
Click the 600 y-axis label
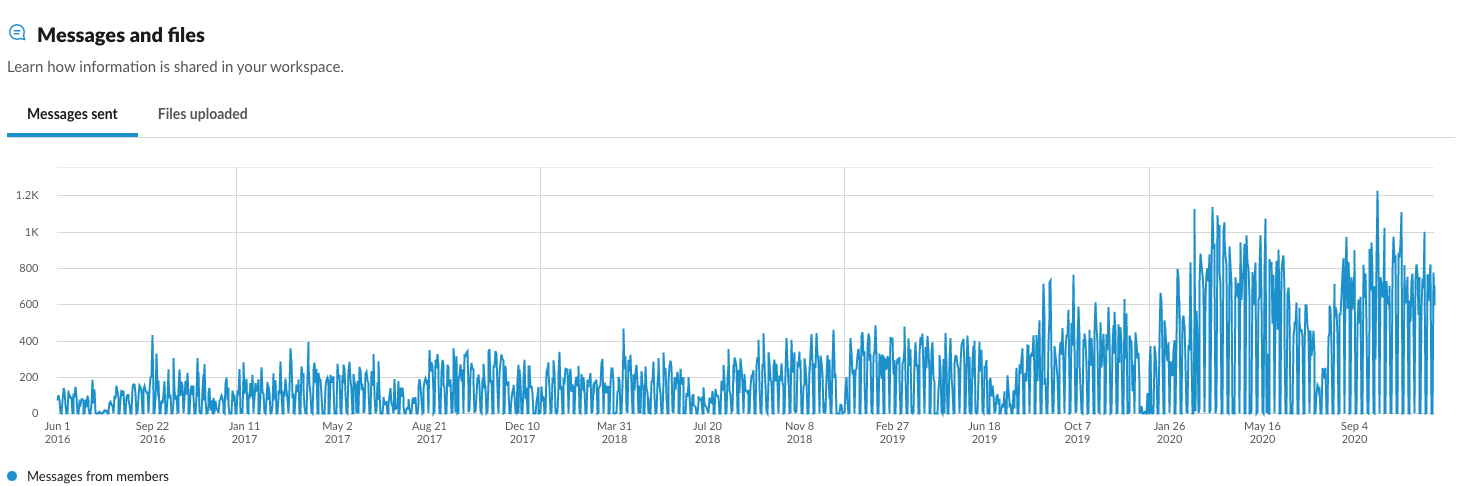tap(29, 304)
